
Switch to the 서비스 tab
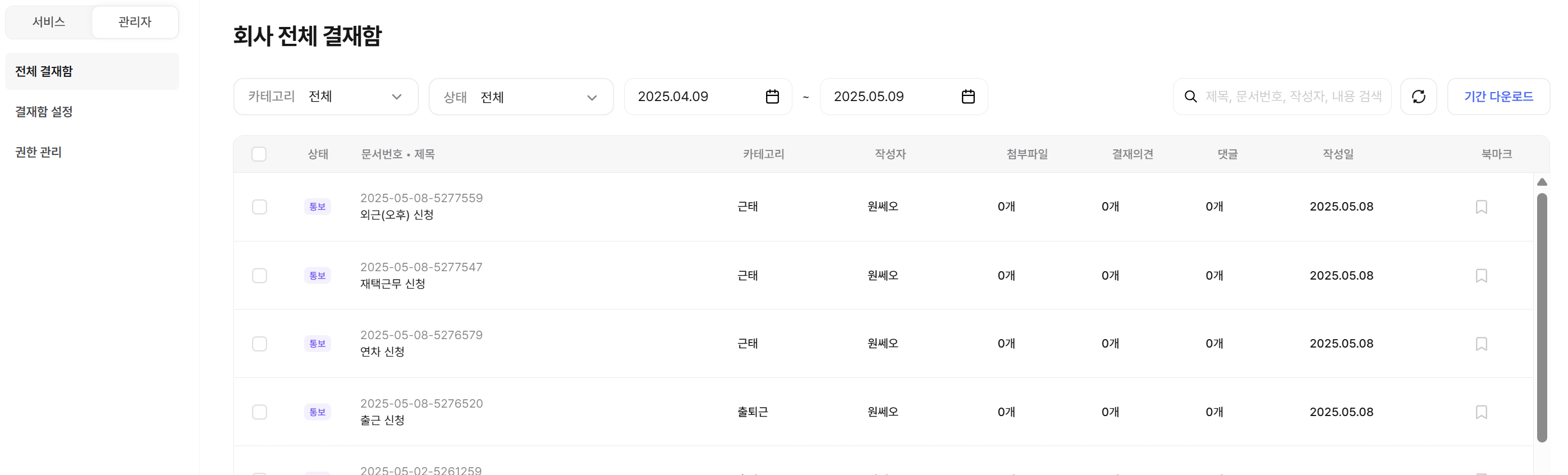(49, 22)
